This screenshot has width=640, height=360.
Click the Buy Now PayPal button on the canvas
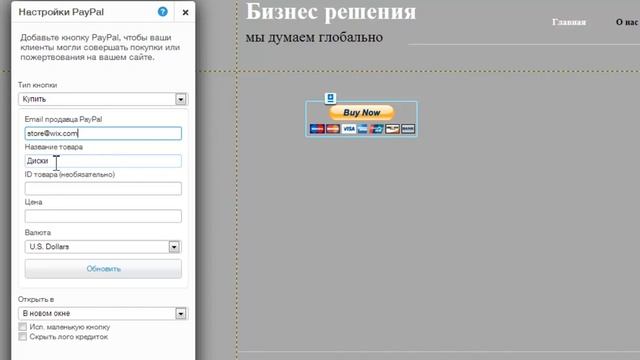click(x=362, y=113)
